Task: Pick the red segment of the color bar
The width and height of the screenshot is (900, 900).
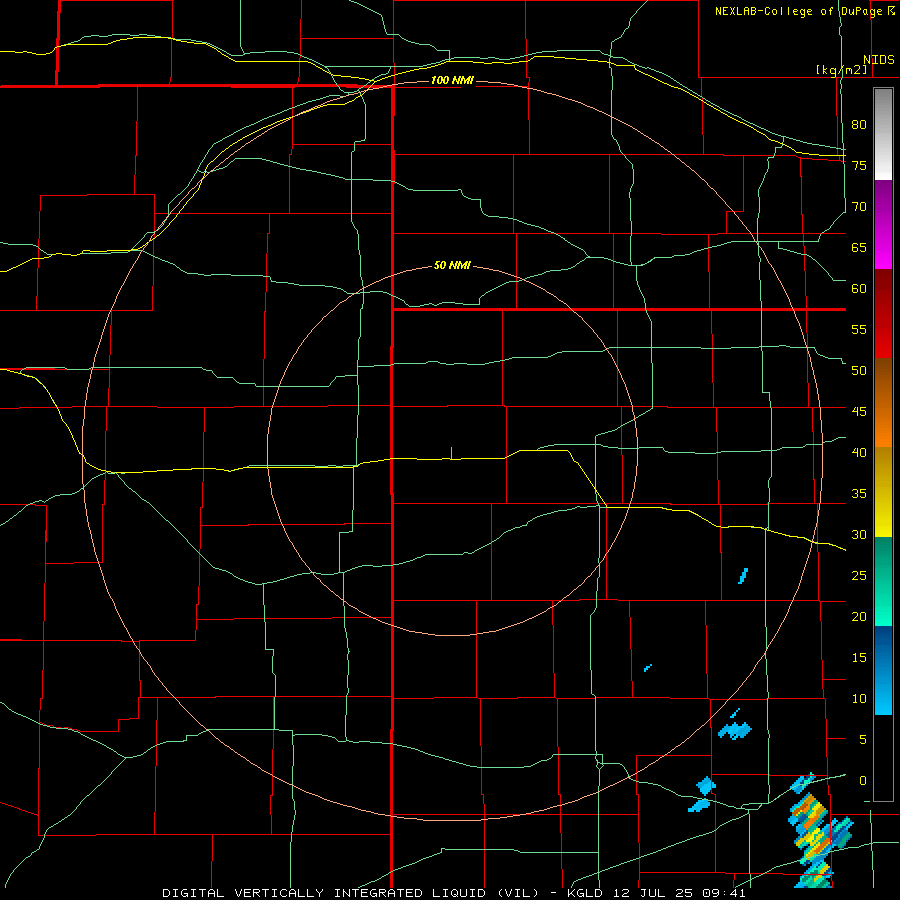Action: click(883, 315)
